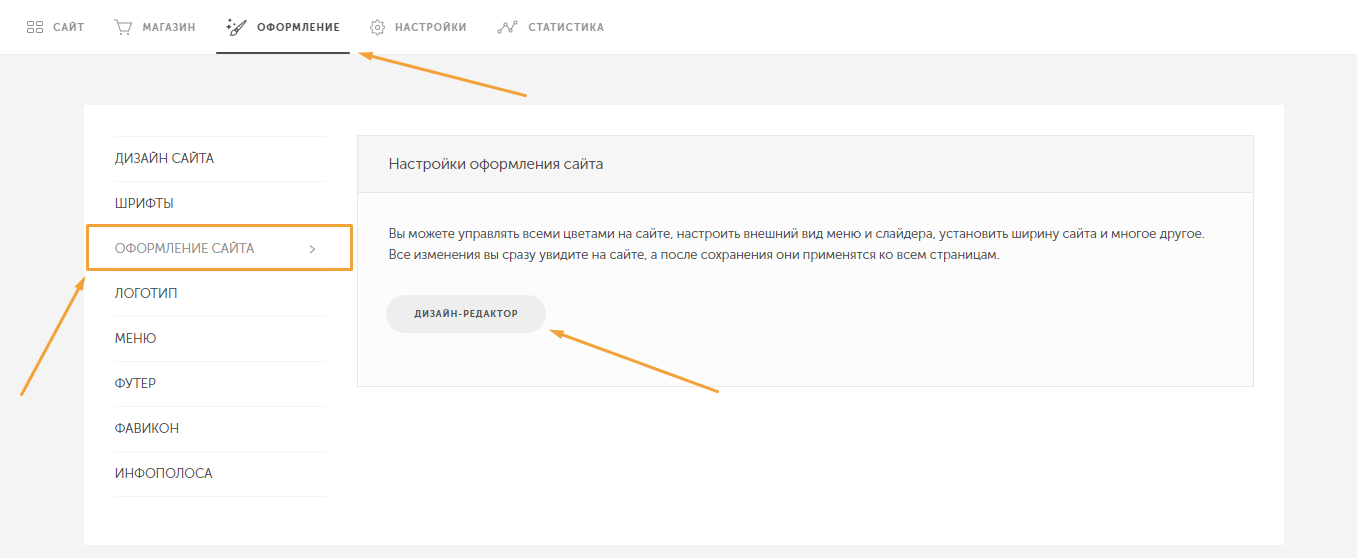Screen dimensions: 1357x558
Task: Click the graph icon for СТАТИСТИКА
Action: [x=507, y=27]
